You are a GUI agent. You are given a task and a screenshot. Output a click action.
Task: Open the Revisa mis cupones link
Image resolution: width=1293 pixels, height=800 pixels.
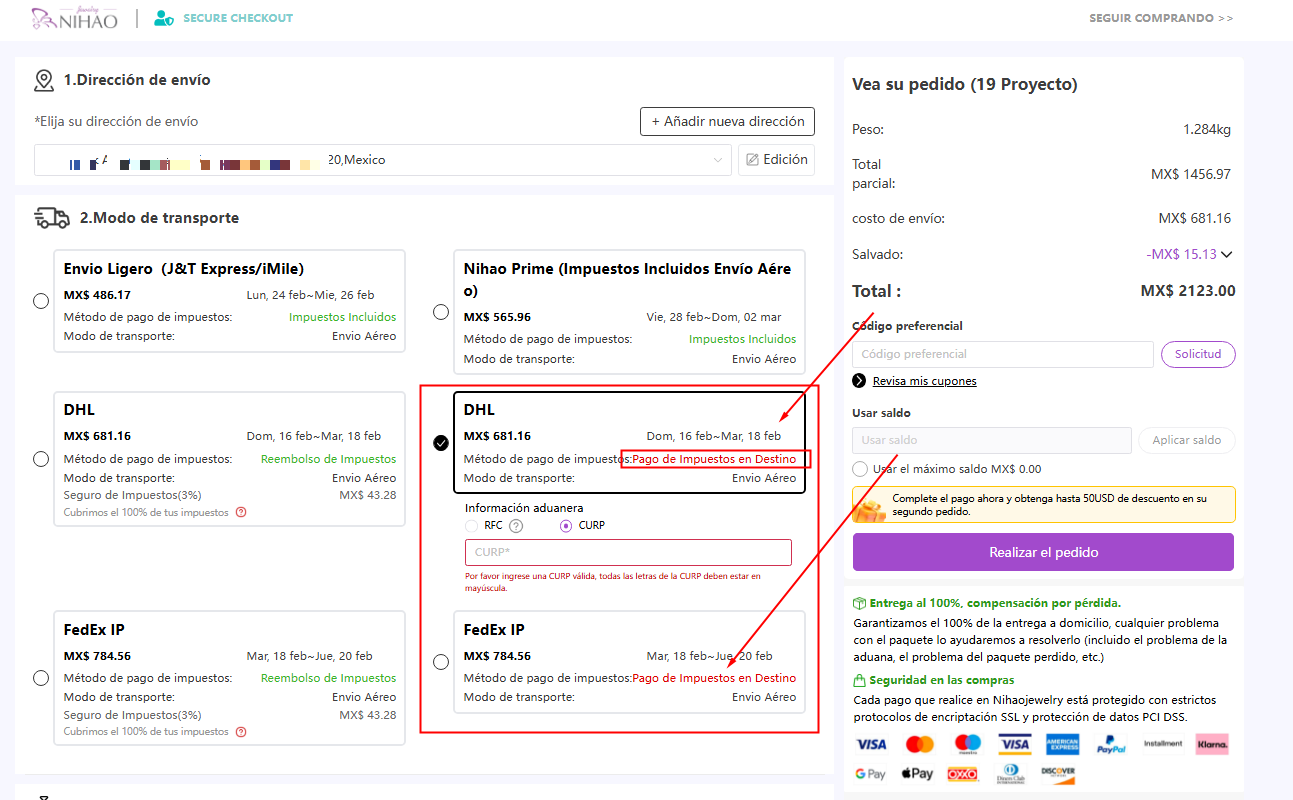(925, 381)
